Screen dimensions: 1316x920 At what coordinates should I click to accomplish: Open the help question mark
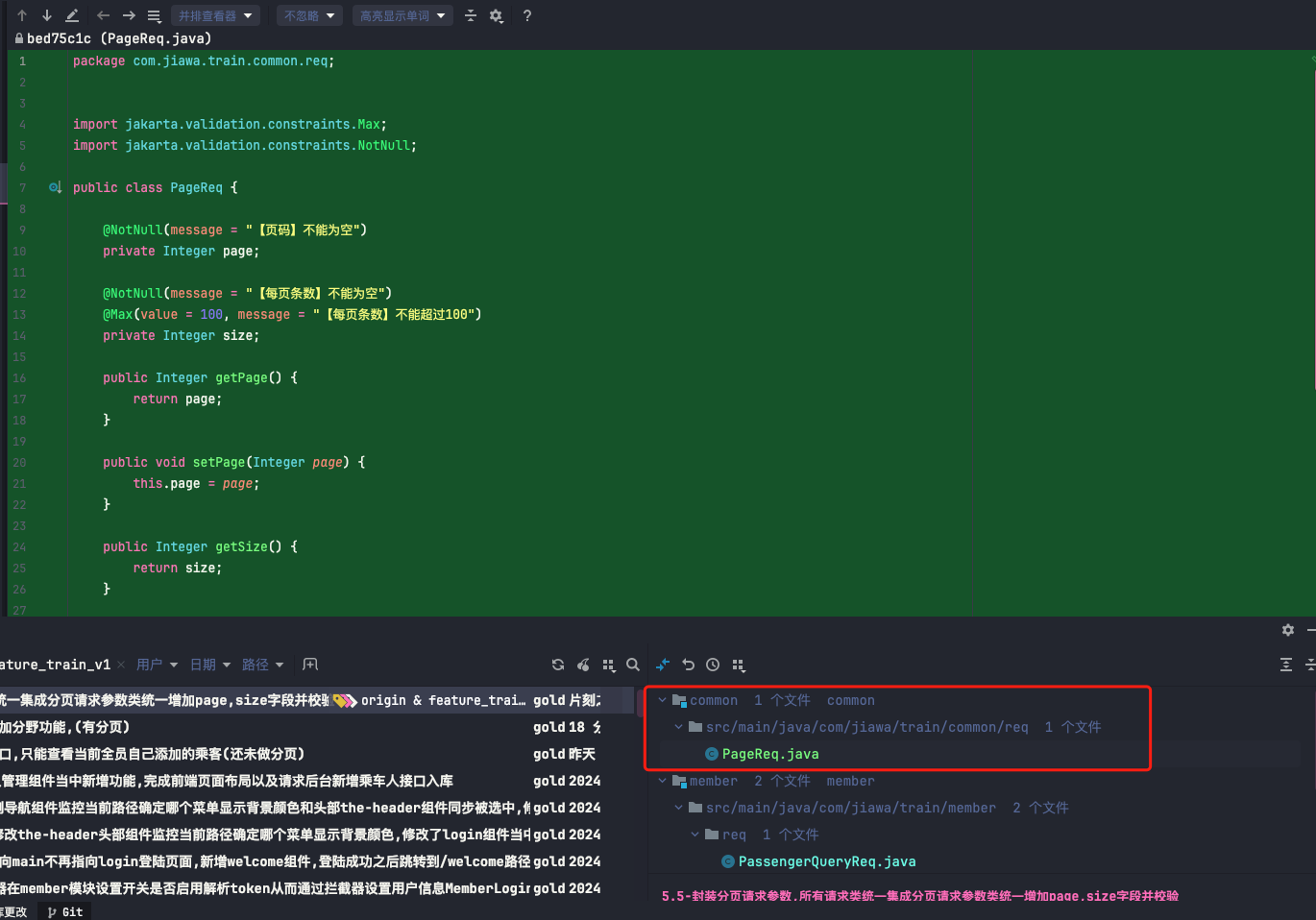click(526, 15)
